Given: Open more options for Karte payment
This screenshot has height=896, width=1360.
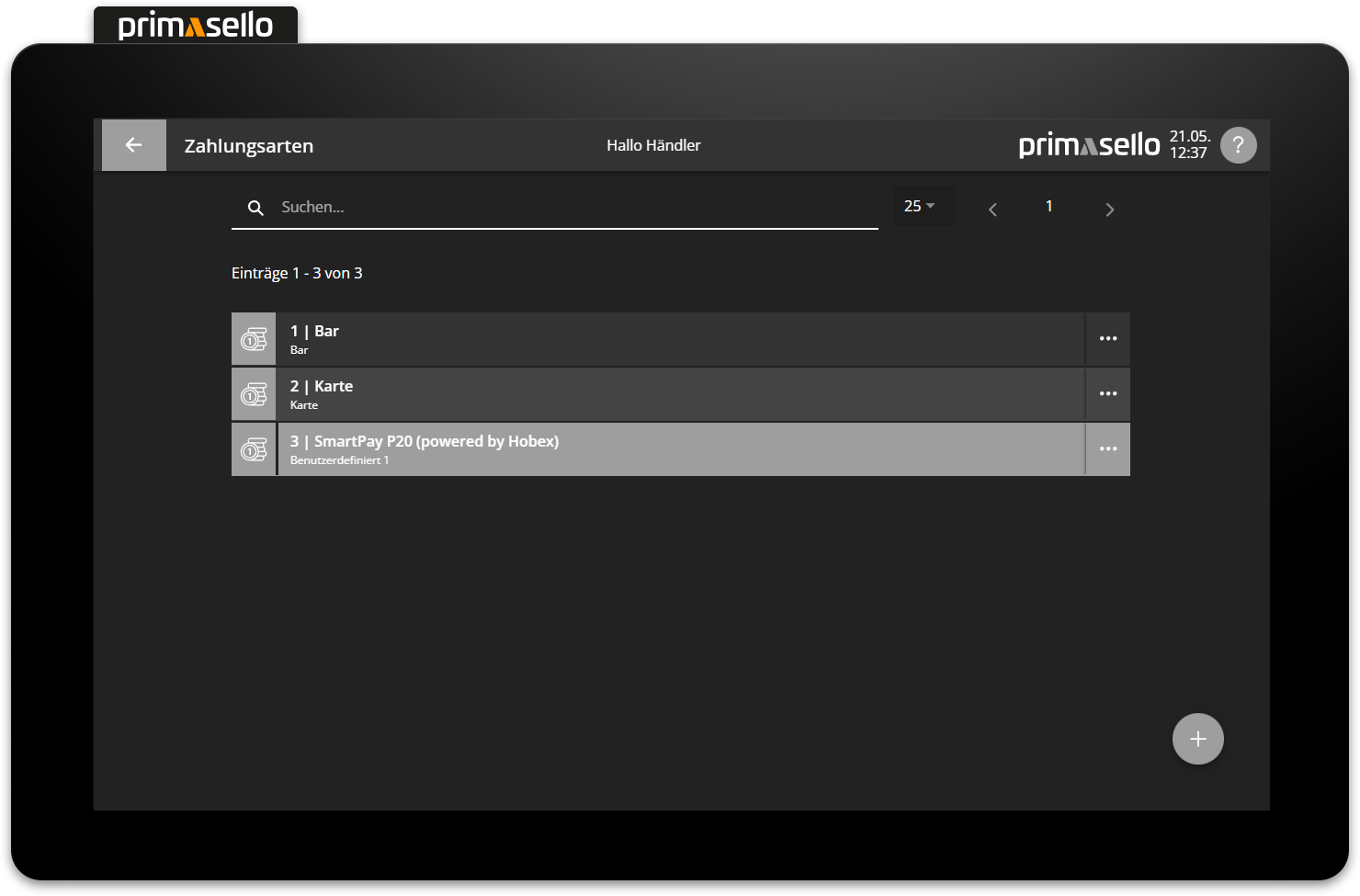Looking at the screenshot, I should point(1108,394).
